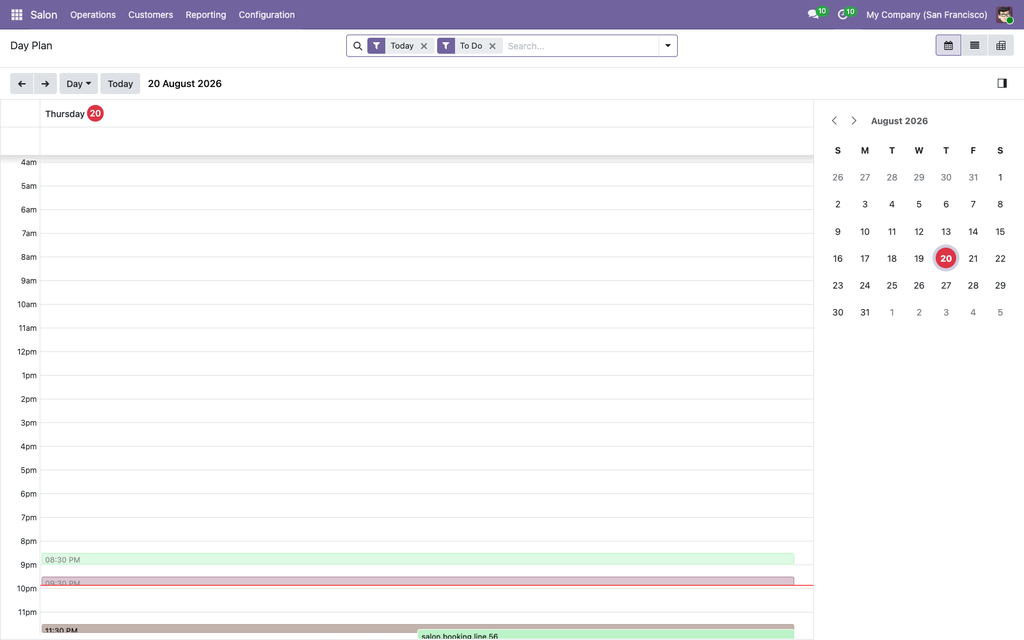The width and height of the screenshot is (1024, 640).
Task: Switch to list view
Action: click(x=974, y=46)
